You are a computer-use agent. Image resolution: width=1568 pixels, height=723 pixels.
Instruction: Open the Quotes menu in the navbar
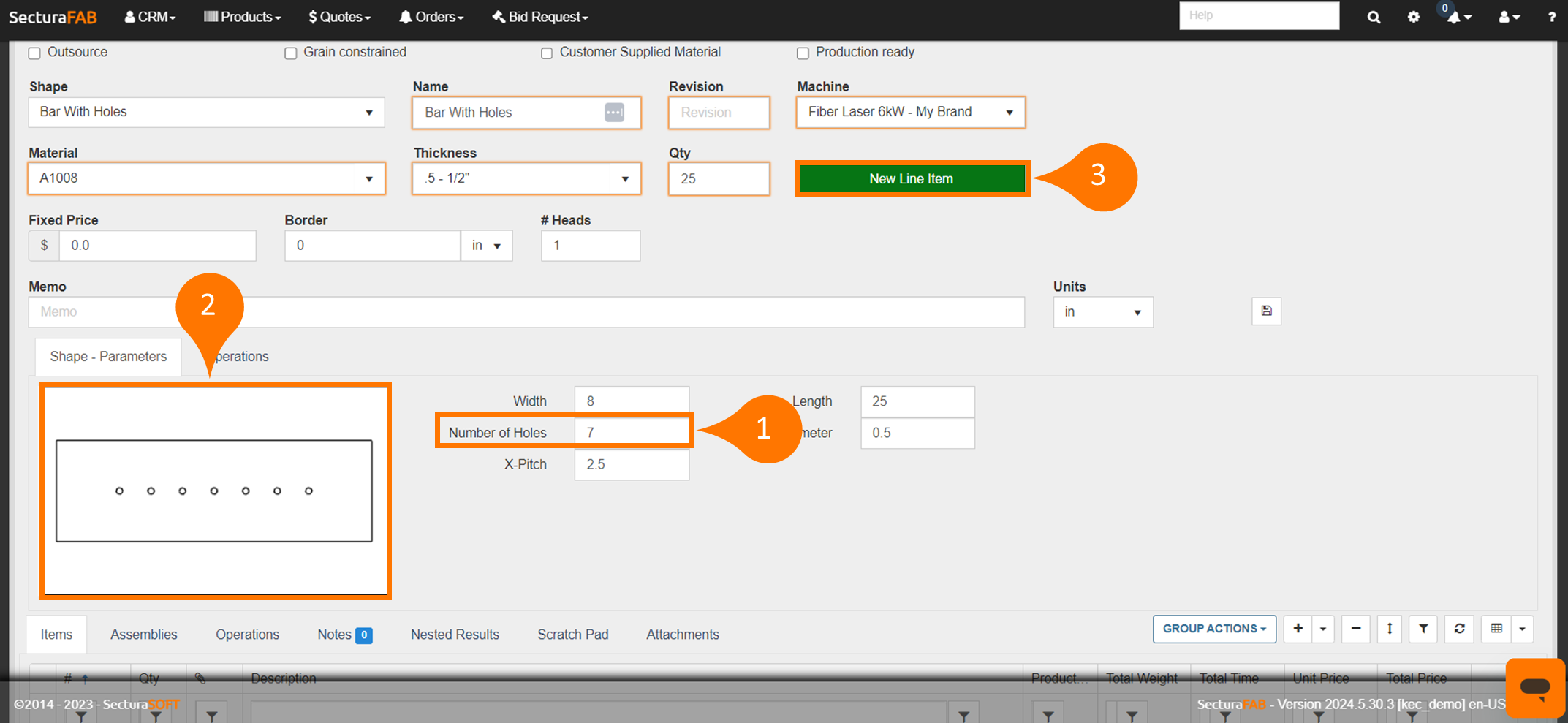click(x=340, y=17)
